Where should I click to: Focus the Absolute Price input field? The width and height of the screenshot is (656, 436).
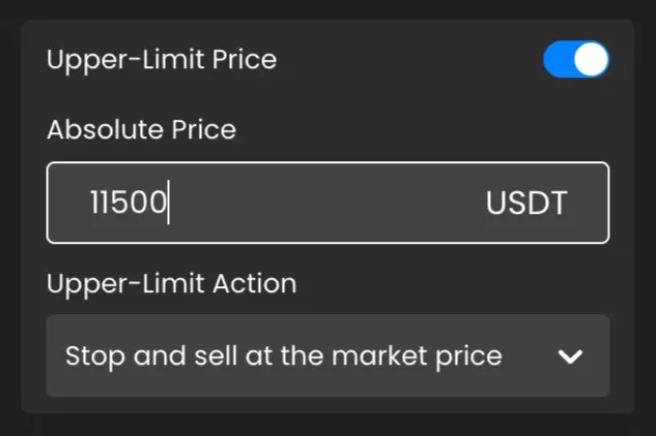click(x=328, y=203)
